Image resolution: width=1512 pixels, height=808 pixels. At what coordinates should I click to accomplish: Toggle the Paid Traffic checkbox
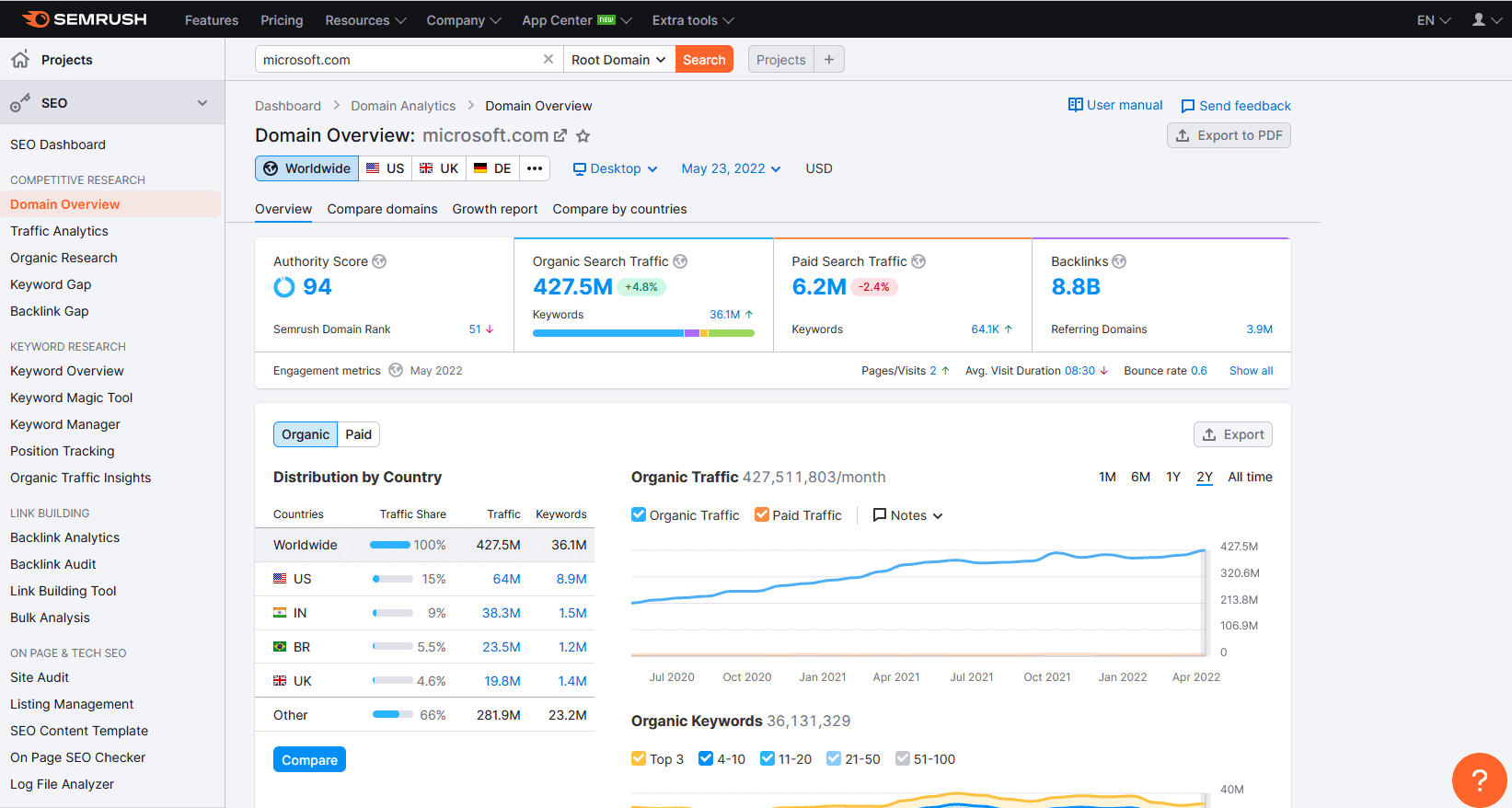[x=762, y=514]
